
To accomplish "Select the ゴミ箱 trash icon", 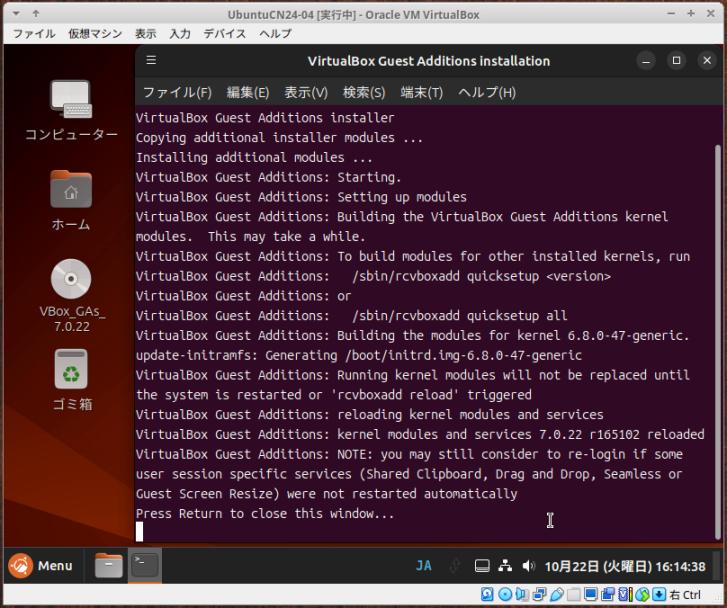I will (x=71, y=380).
